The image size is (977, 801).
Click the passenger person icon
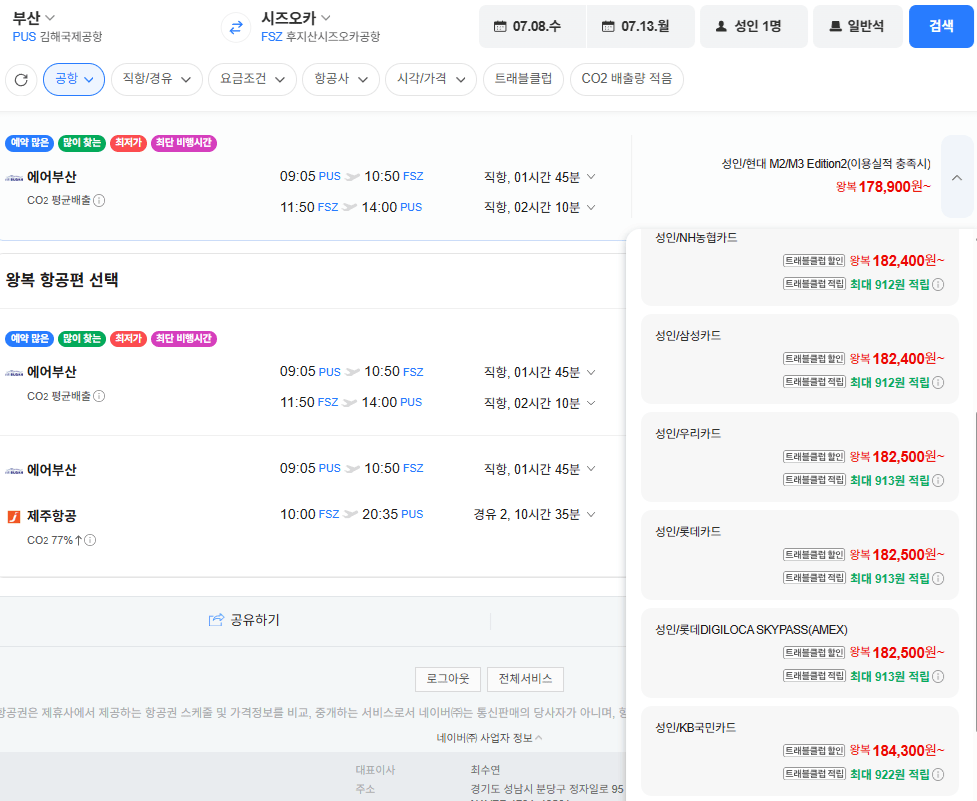coord(722,26)
